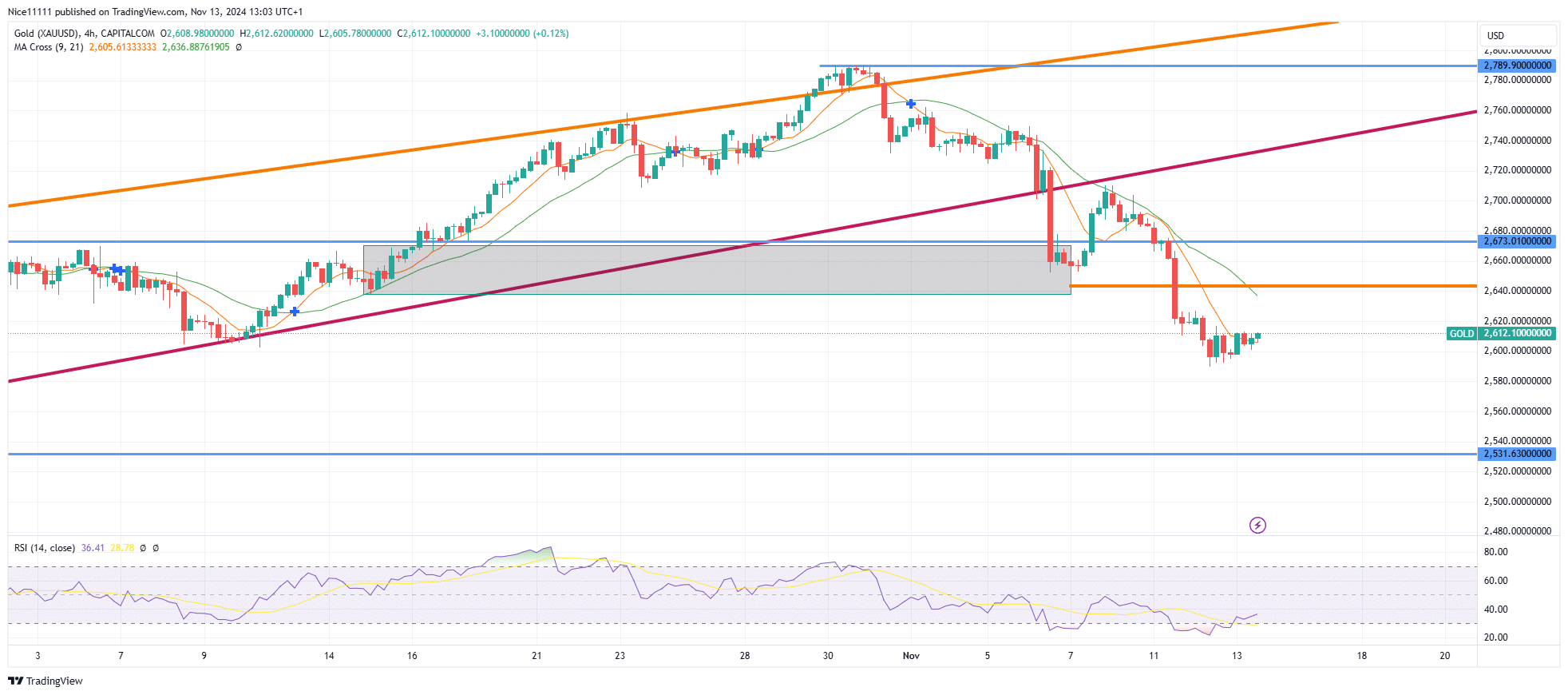Click the 2,700.00 price axis label
Image resolution: width=1568 pixels, height=695 pixels.
1518,201
